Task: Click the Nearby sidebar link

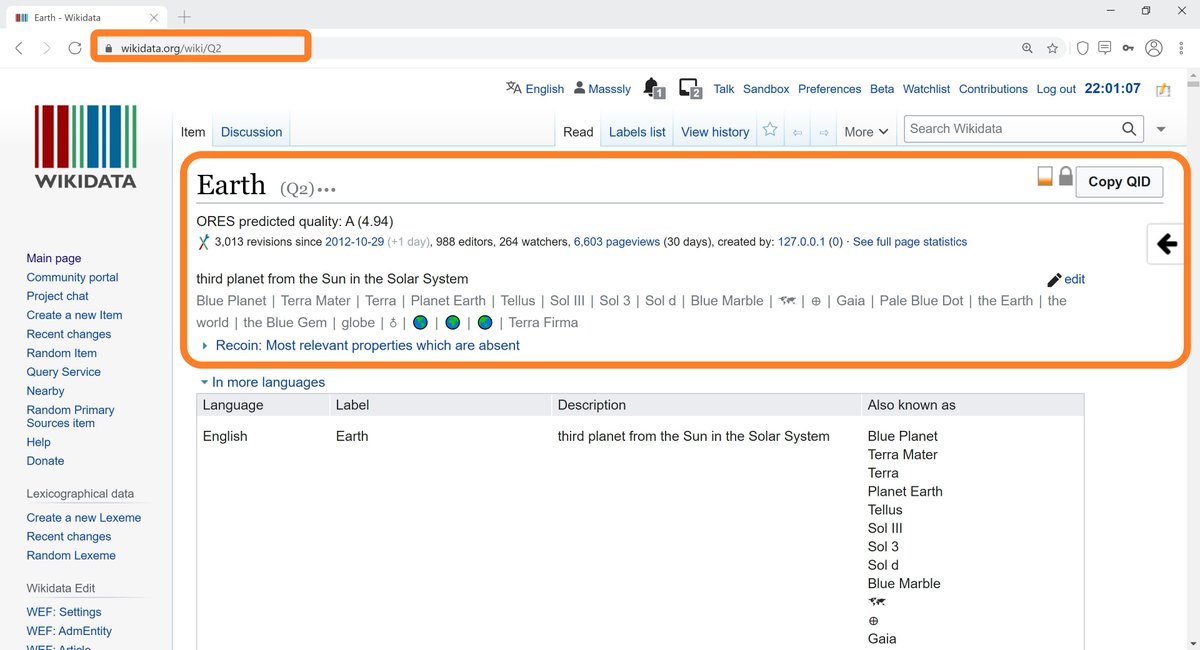Action: [x=45, y=391]
